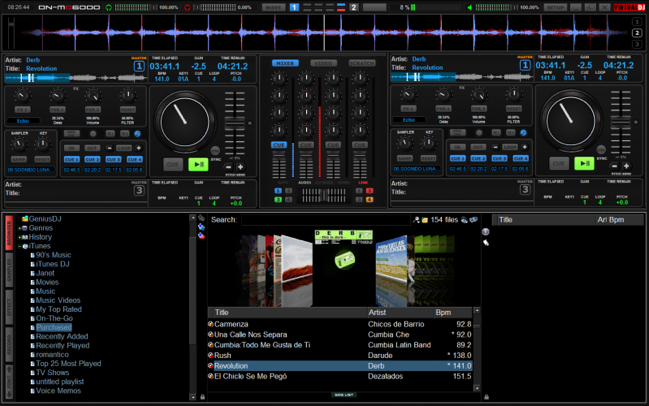Screen dimensions: 649x406
Task: Toggle the blue CUE on first mixer channel
Action: [279, 145]
